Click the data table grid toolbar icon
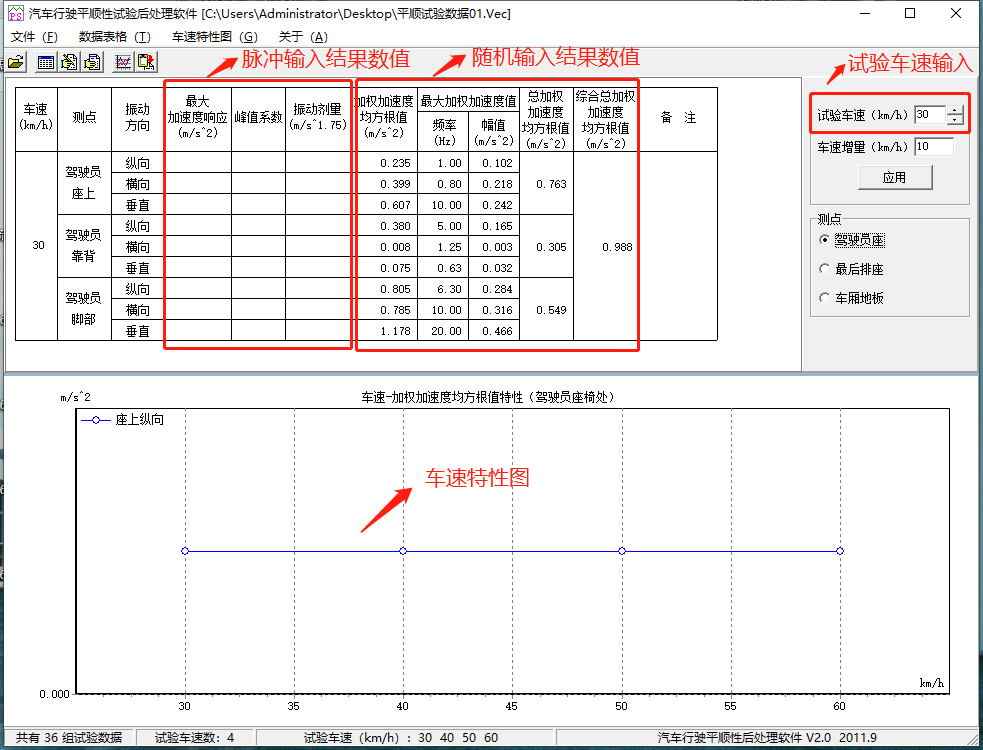Screen dimensions: 983x750 pyautogui.click(x=46, y=62)
